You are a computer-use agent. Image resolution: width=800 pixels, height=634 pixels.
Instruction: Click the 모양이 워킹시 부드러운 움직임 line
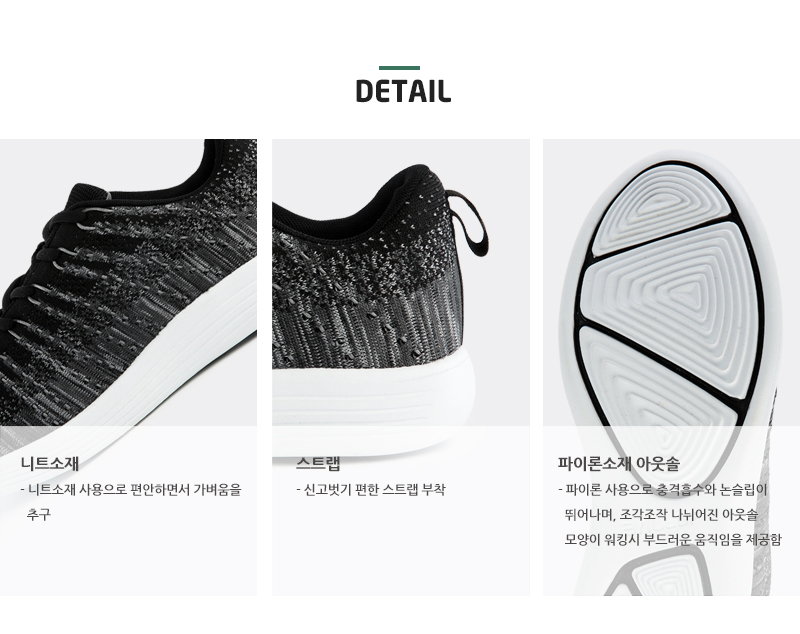(x=672, y=539)
